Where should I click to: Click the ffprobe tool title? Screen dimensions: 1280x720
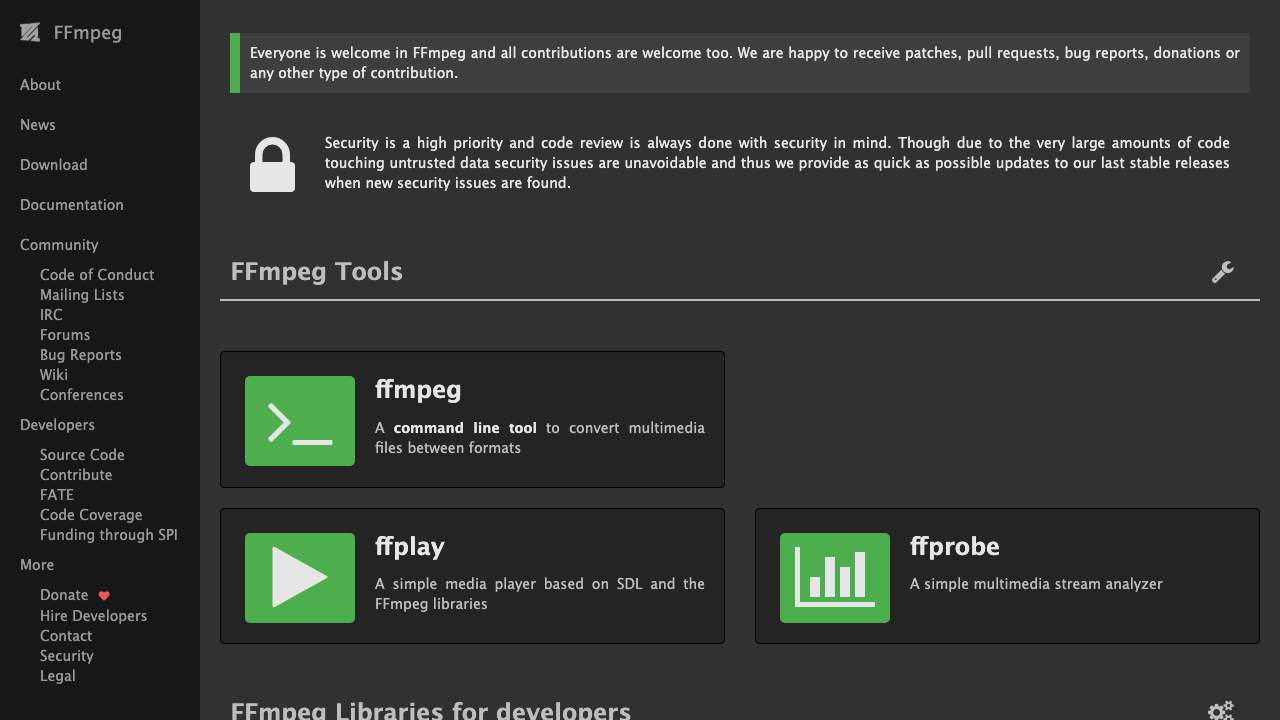(955, 546)
